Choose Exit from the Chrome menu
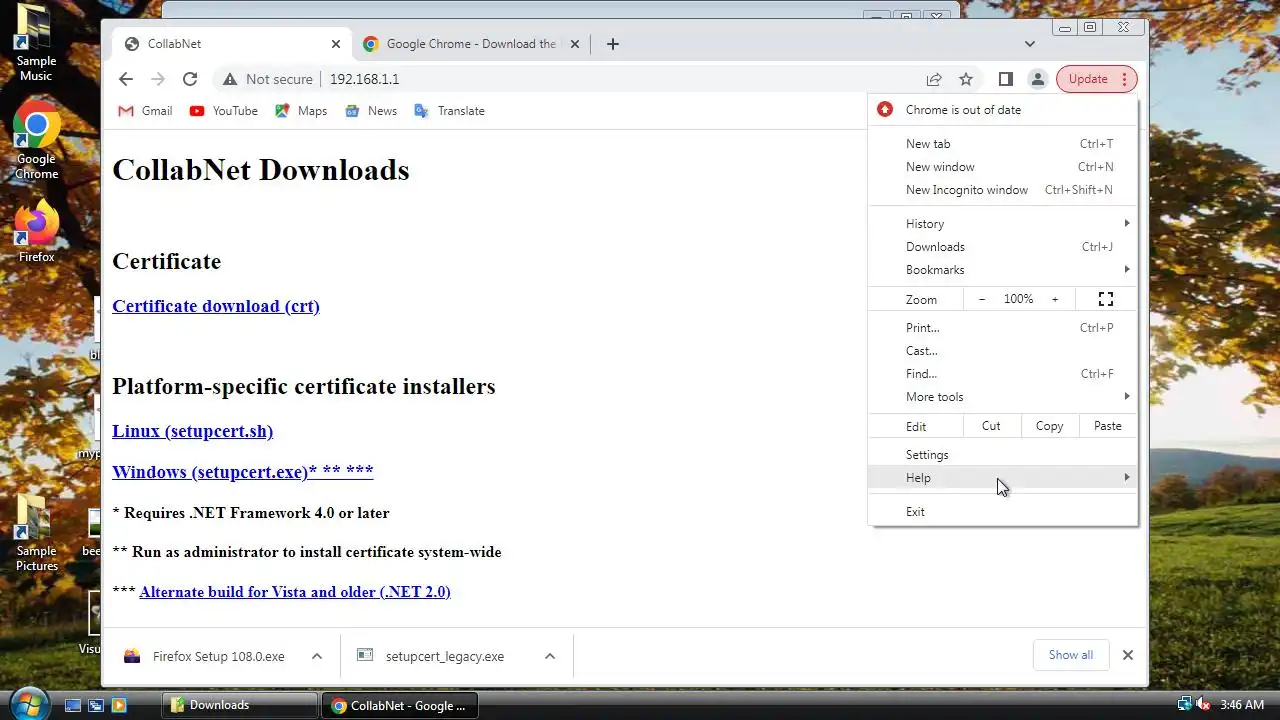Image resolution: width=1280 pixels, height=720 pixels. click(1002, 512)
